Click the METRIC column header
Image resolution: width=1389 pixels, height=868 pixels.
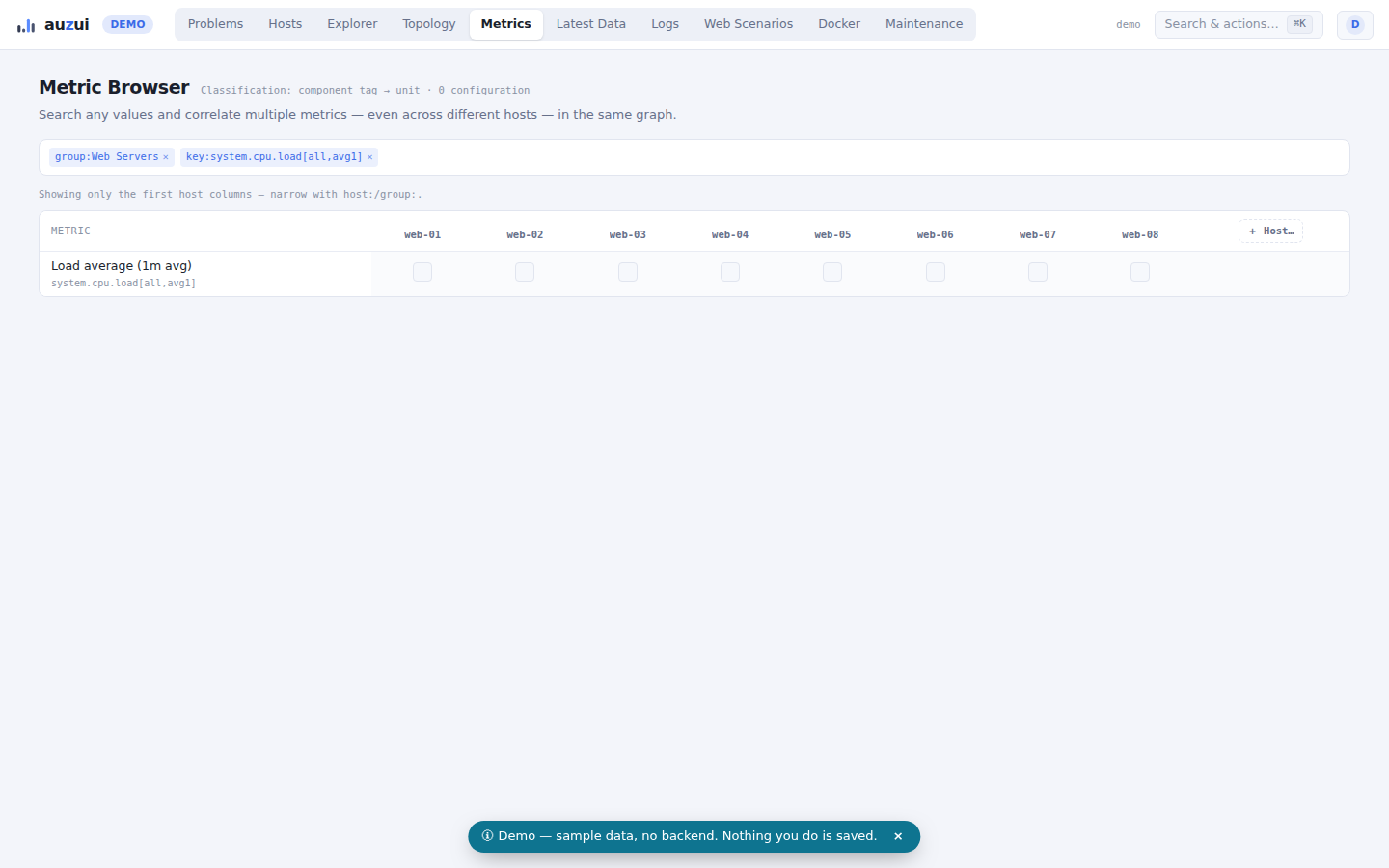pyautogui.click(x=70, y=231)
